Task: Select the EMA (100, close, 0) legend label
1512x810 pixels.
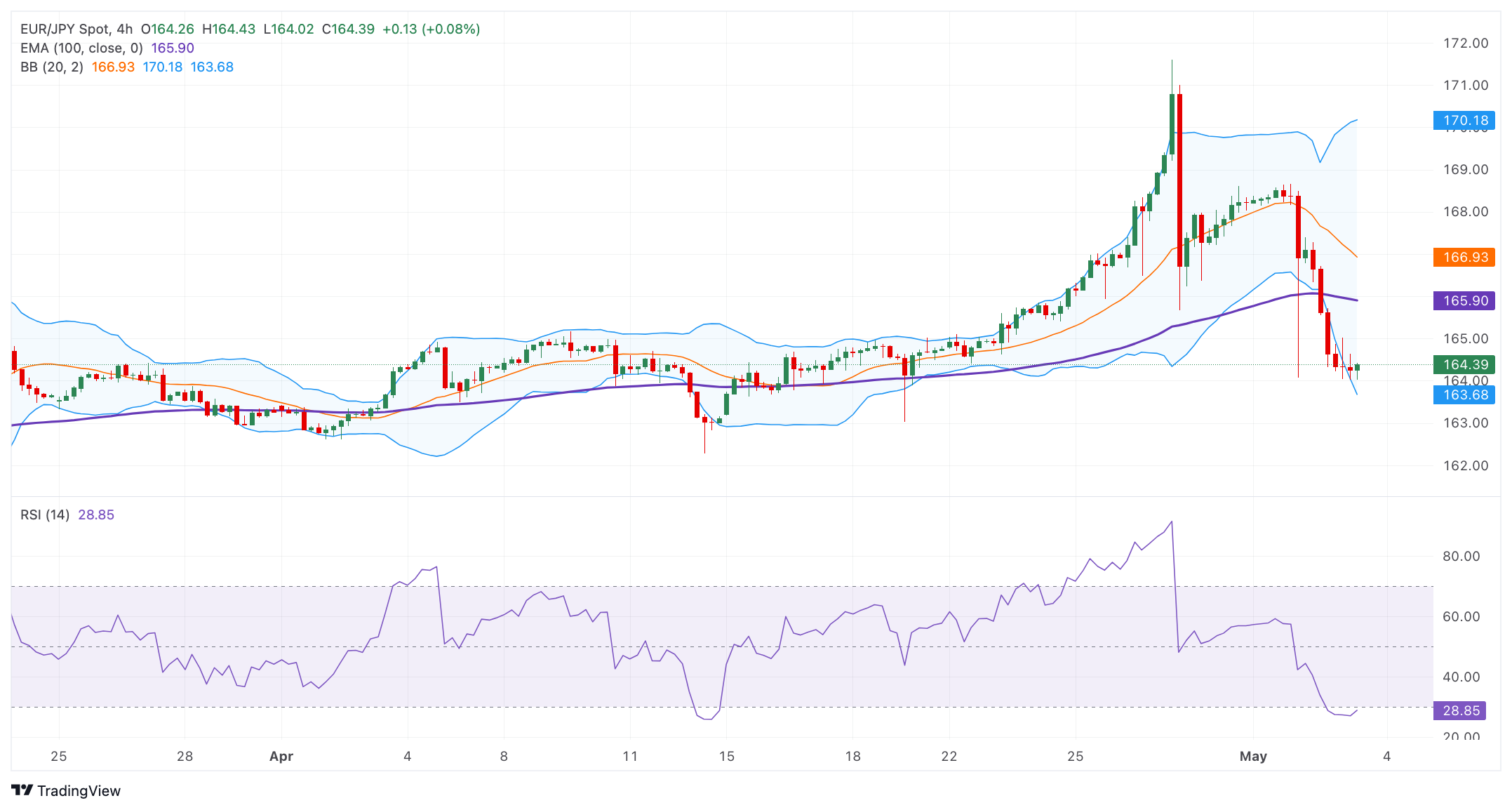Action: (81, 48)
